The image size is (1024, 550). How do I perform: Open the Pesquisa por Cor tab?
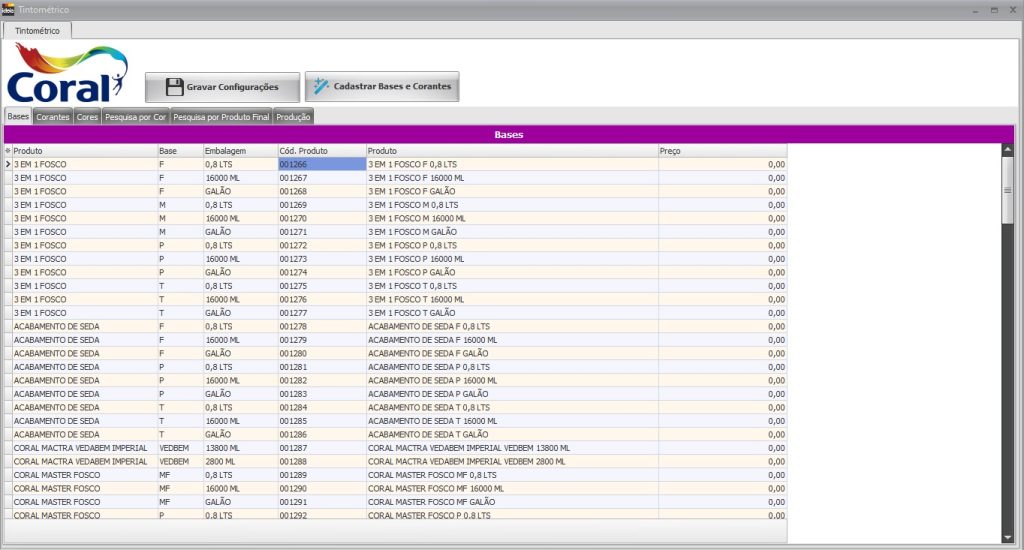135,117
